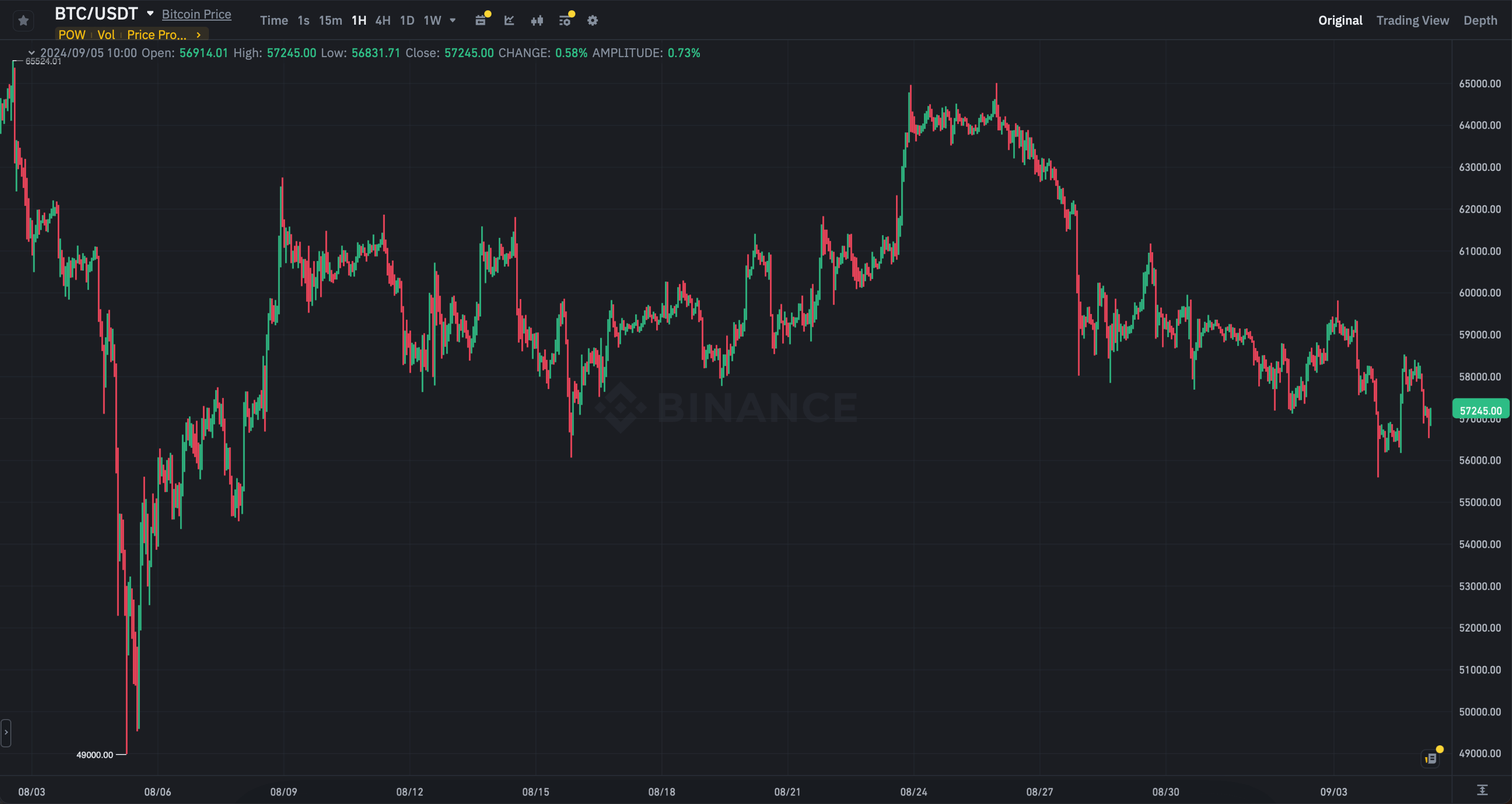Switch chart to Time line view

pos(273,21)
